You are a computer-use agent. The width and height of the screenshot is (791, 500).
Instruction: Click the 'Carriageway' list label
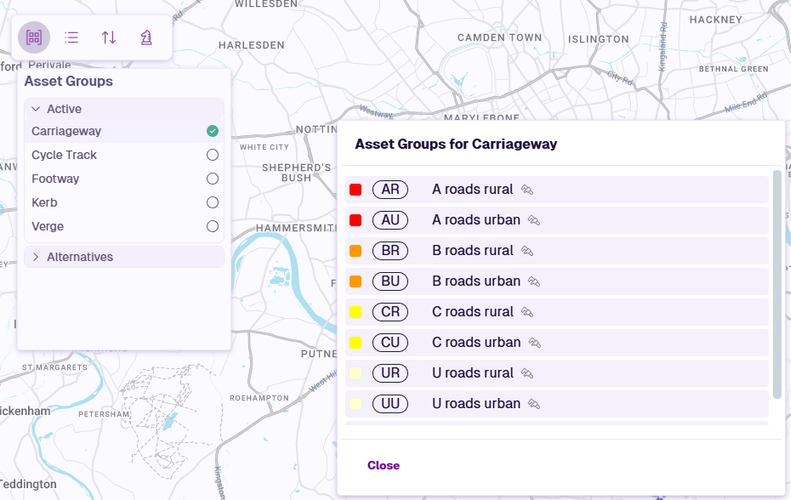tap(66, 131)
